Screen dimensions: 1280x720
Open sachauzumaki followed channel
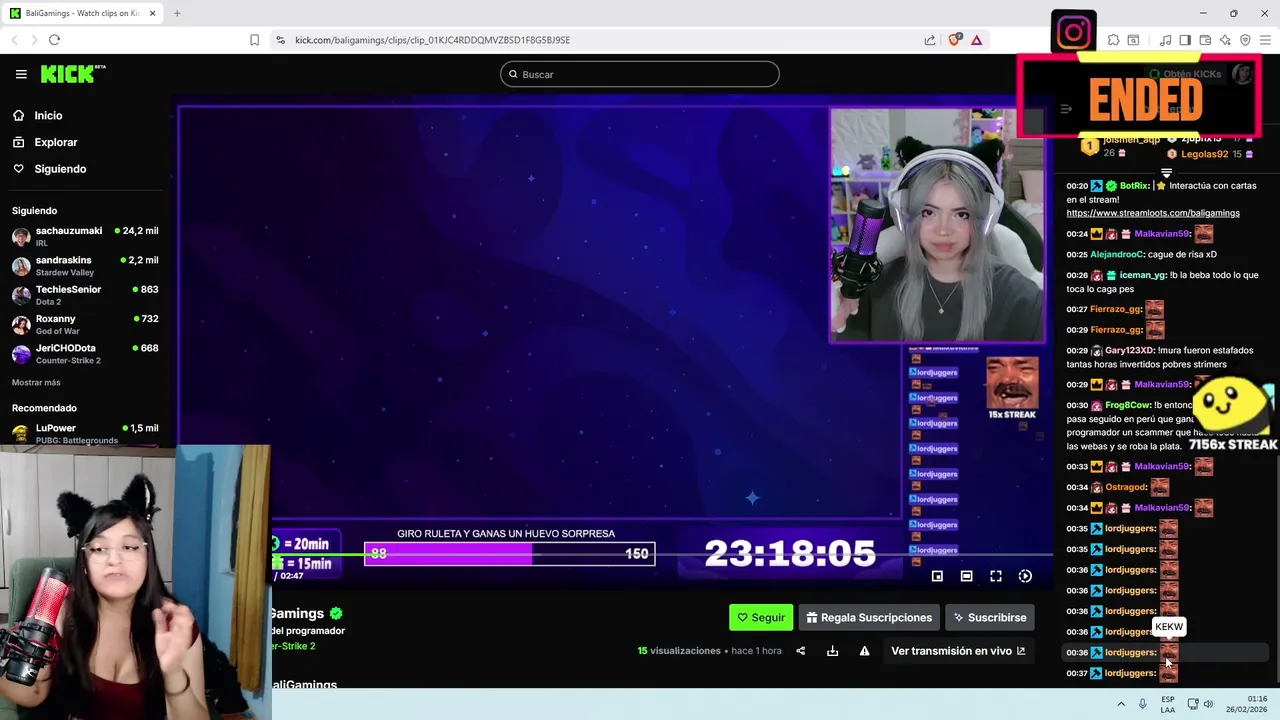[84, 236]
